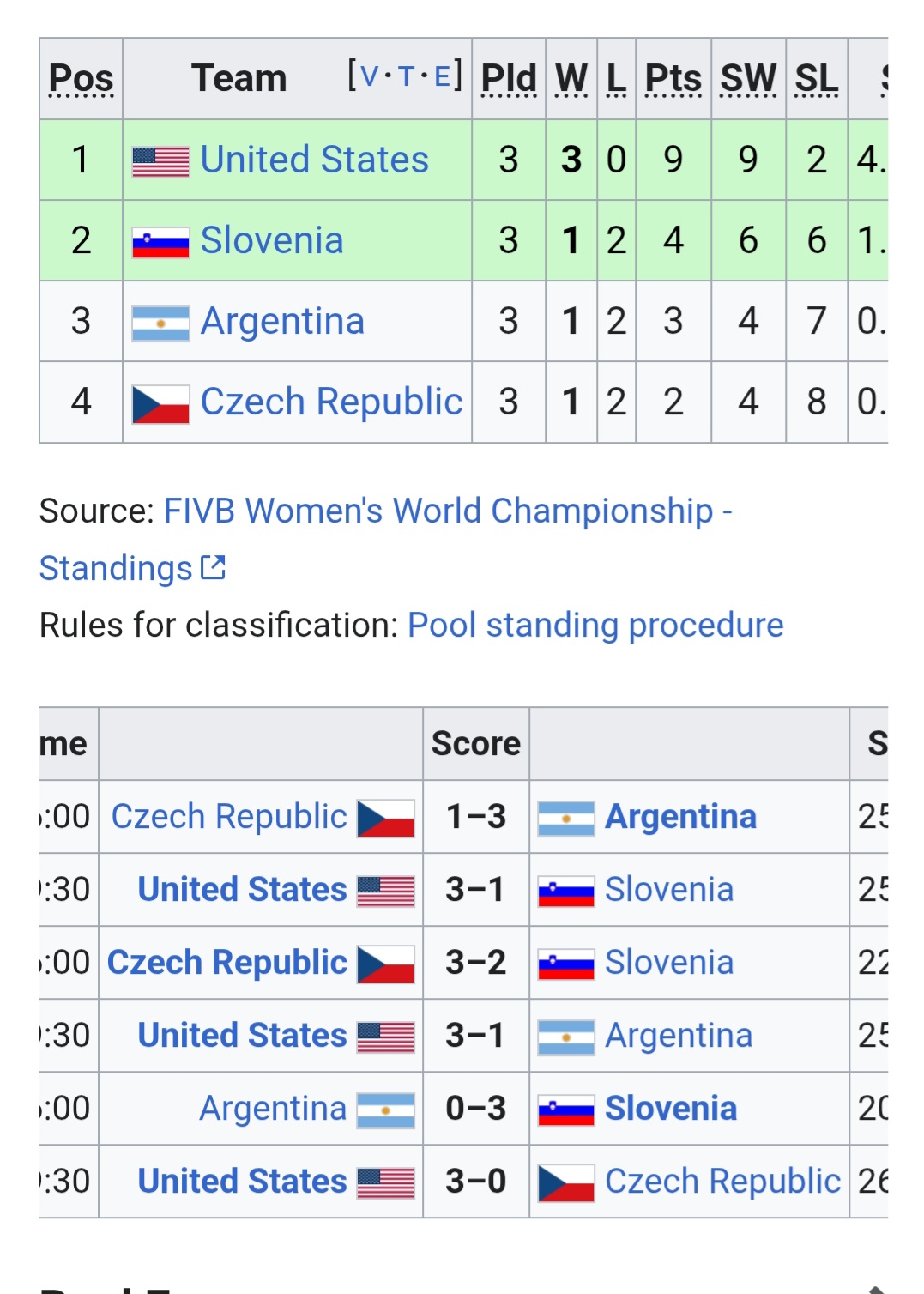Open Pool standing procedure link

[x=595, y=625]
